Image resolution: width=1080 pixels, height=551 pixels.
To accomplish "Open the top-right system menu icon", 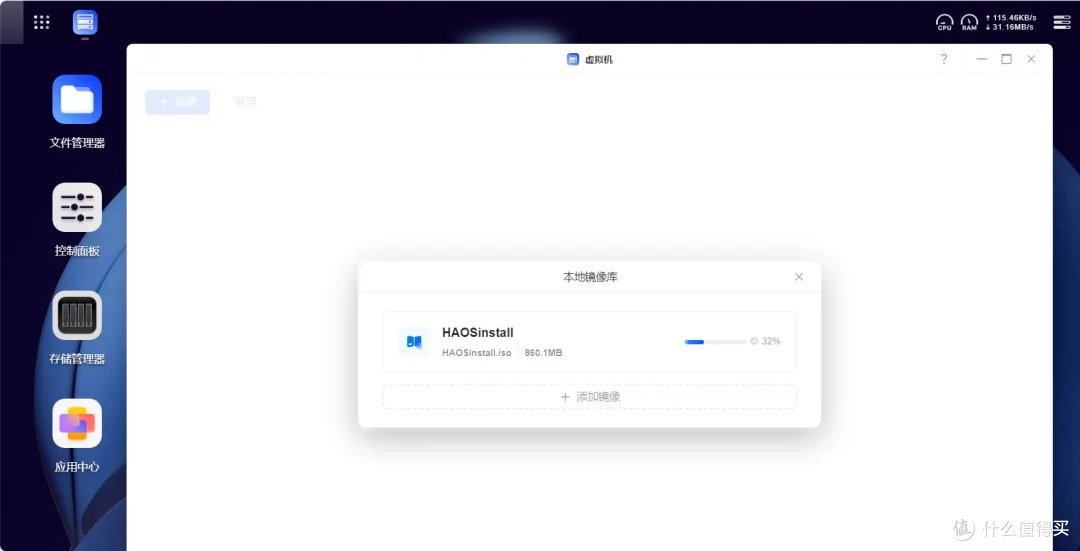I will (1062, 22).
